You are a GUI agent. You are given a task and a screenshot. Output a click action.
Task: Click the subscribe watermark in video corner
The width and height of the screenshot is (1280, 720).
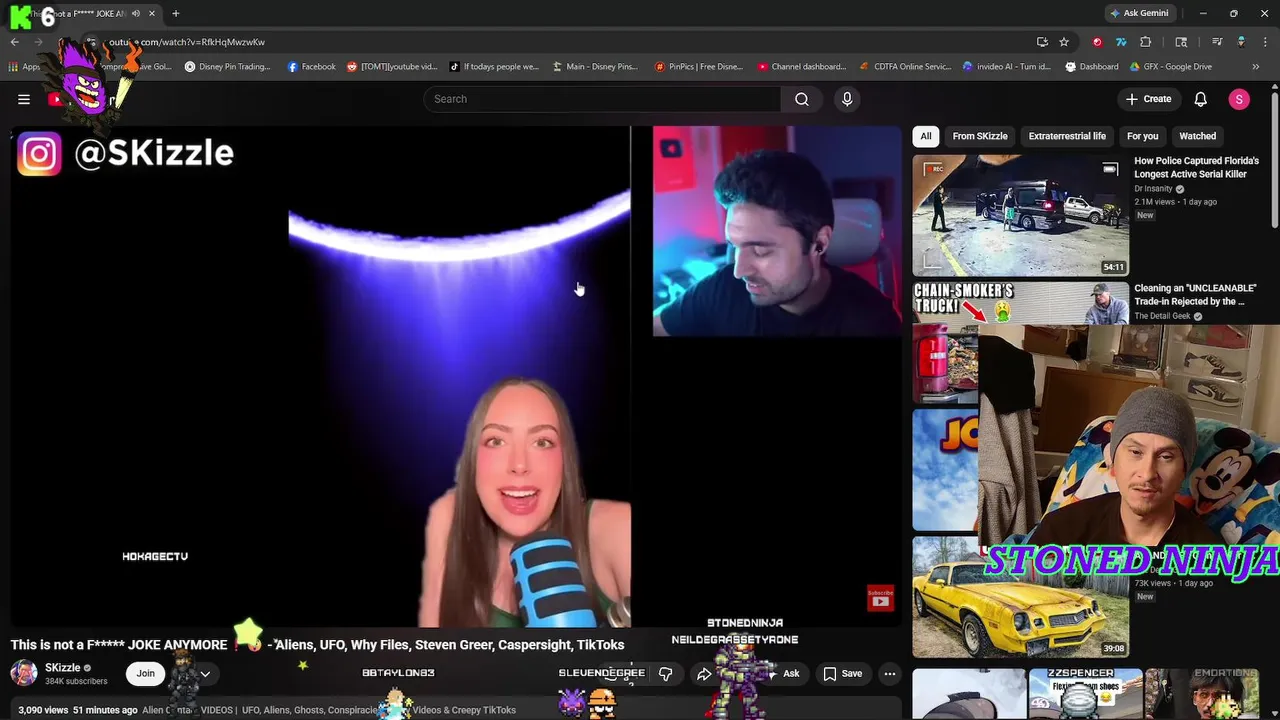coord(880,598)
